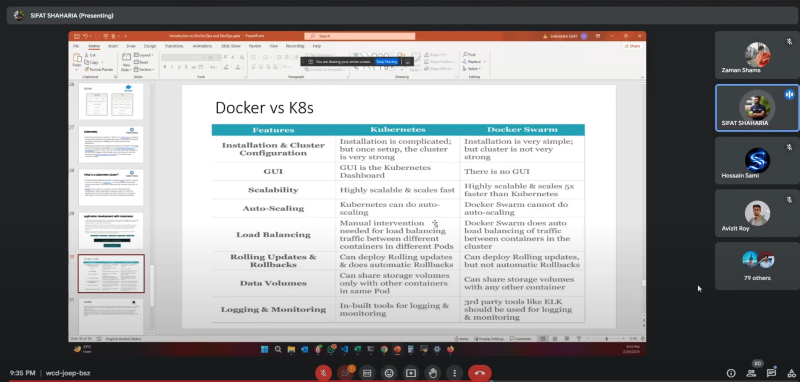Switch to the Review ribbon tab
Viewport: 800px width, 382px height.
pyautogui.click(x=255, y=46)
